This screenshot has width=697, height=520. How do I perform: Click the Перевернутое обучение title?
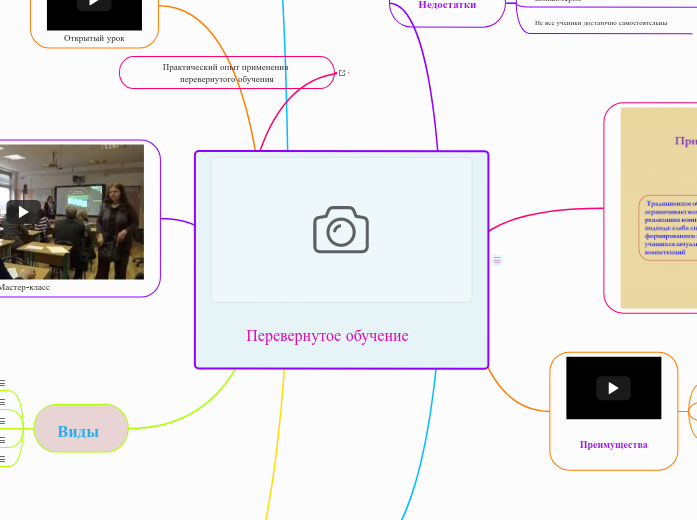pos(327,336)
